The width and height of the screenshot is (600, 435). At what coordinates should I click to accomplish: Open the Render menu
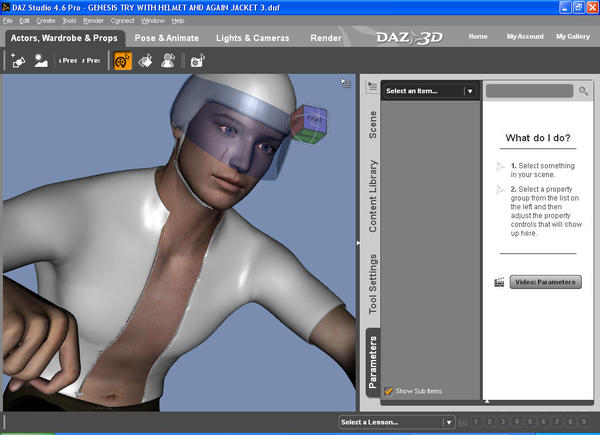(93, 21)
